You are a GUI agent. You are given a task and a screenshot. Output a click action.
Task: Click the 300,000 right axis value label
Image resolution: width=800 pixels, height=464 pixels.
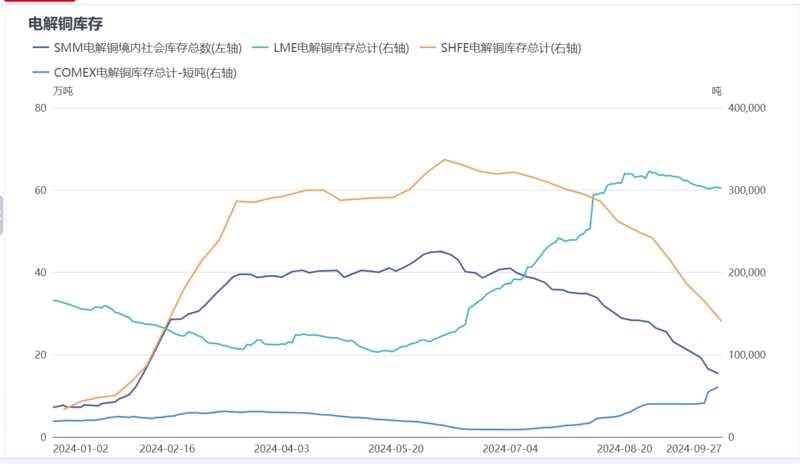tap(745, 190)
